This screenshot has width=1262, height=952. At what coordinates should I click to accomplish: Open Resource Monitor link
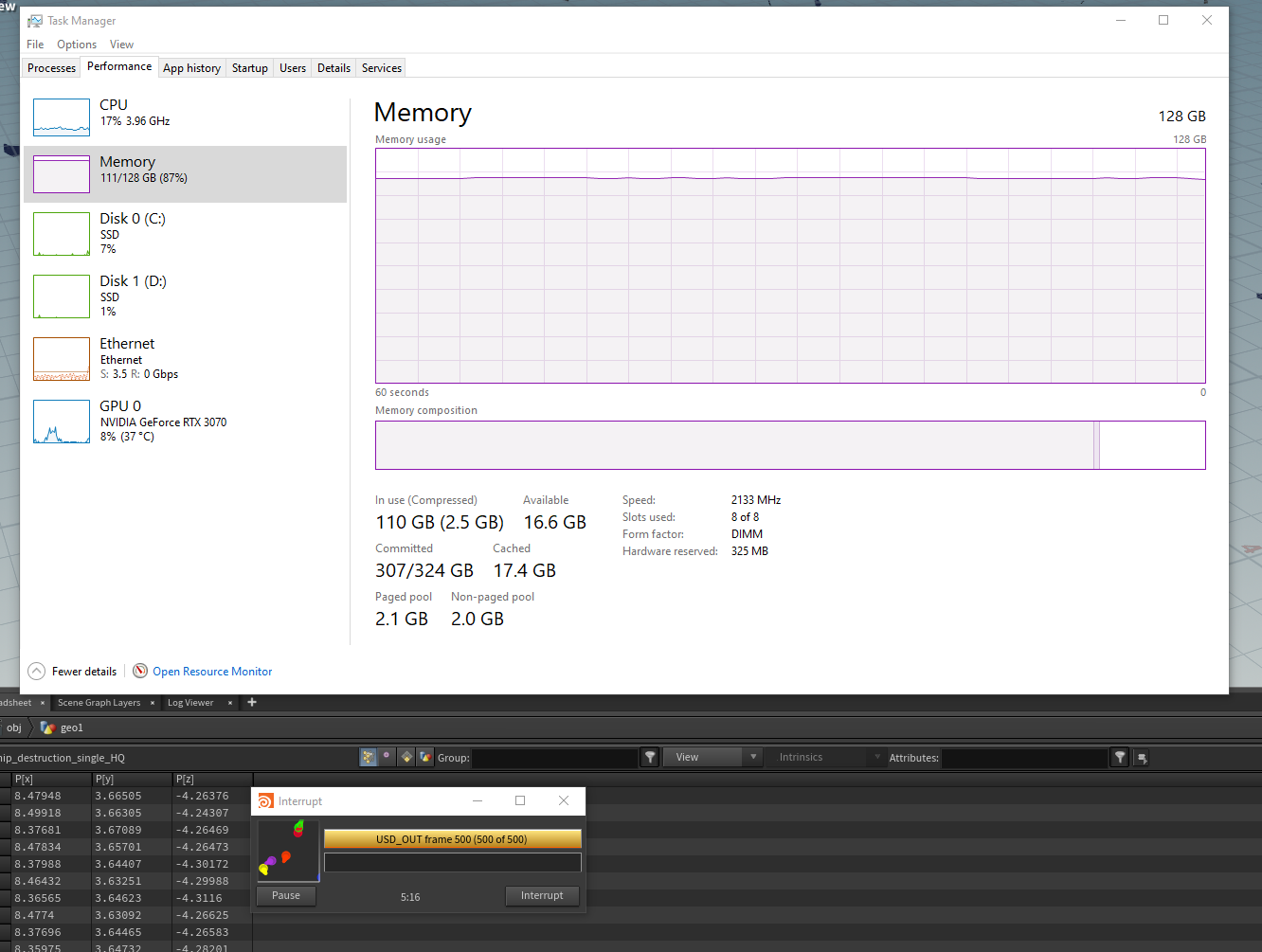point(212,671)
